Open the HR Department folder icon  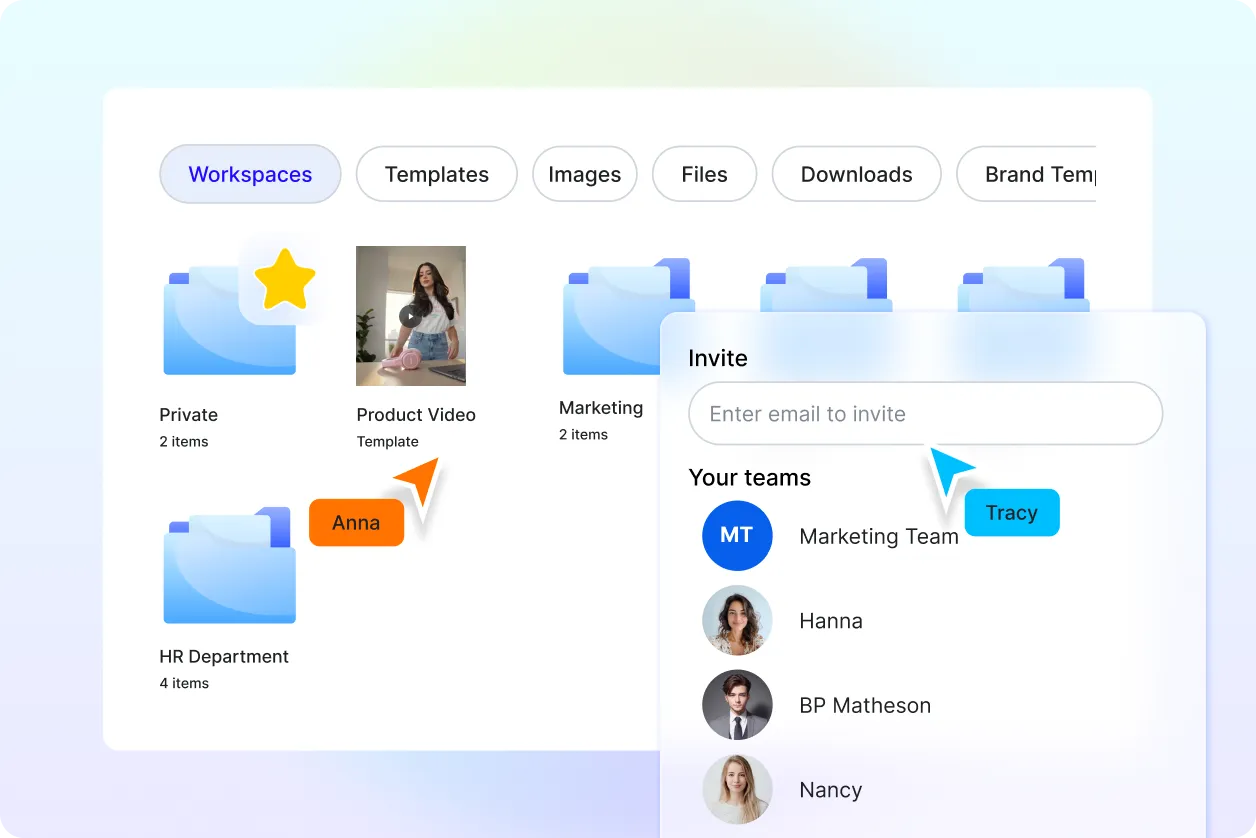pyautogui.click(x=230, y=565)
